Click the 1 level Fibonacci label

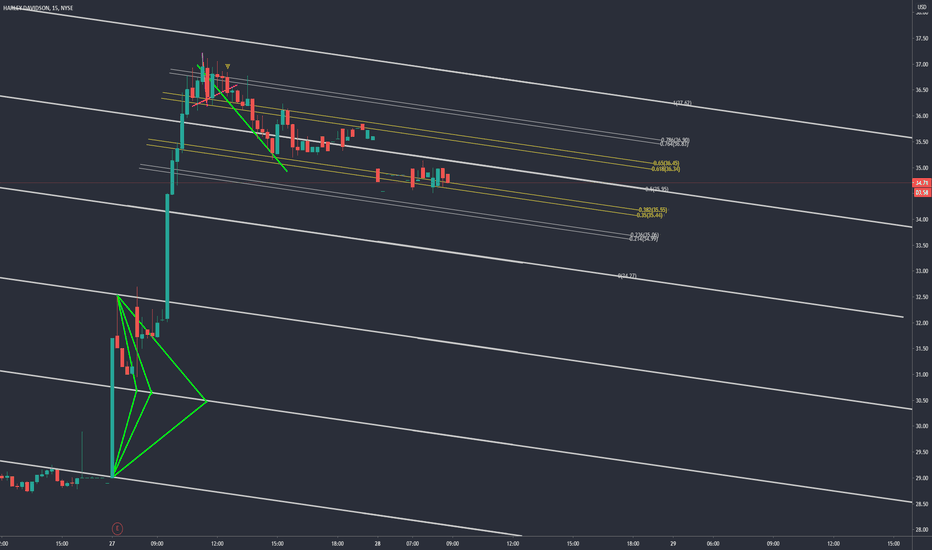tap(682, 103)
